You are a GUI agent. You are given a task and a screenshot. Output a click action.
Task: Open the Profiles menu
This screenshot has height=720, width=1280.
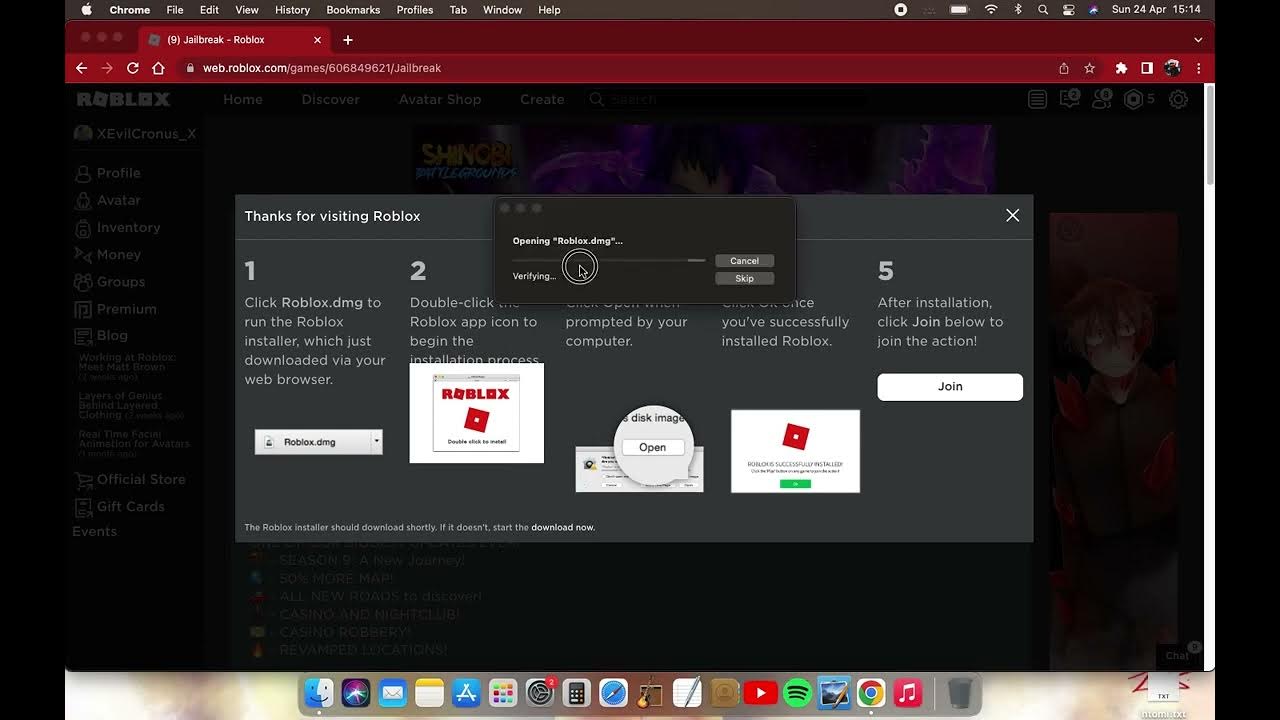pos(415,10)
